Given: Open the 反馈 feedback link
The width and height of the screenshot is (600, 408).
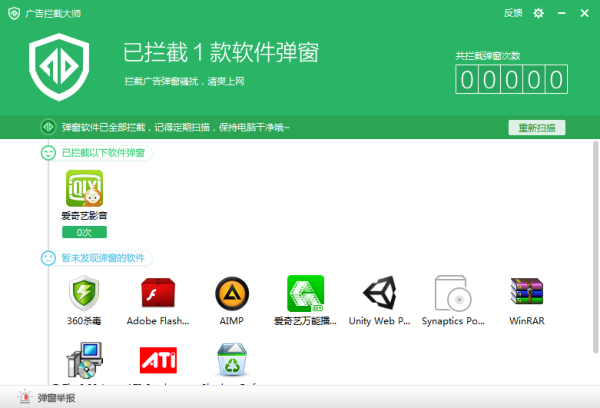Looking at the screenshot, I should [x=513, y=13].
